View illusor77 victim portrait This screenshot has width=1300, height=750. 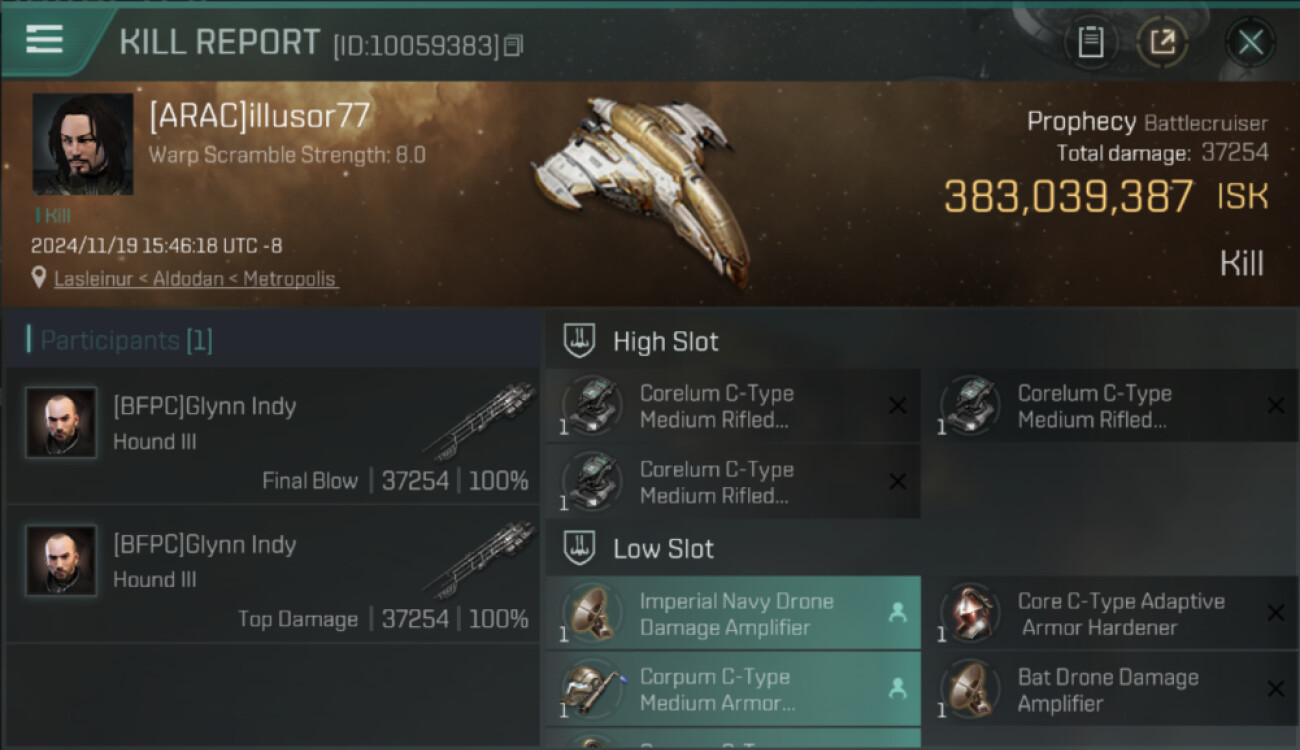coord(83,144)
